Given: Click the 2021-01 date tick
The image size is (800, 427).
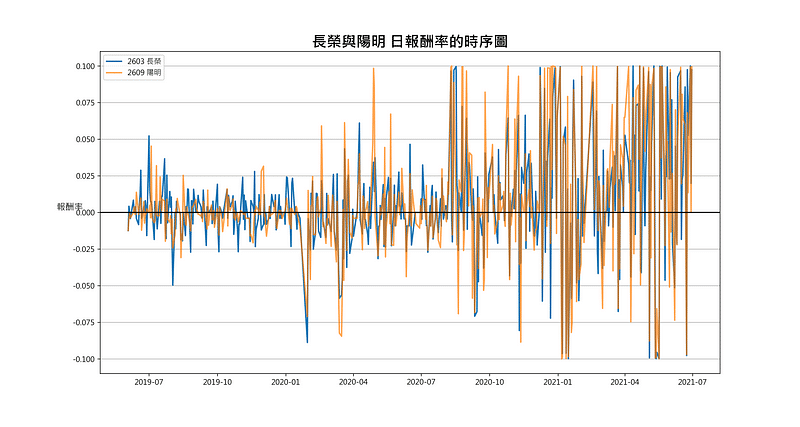Looking at the screenshot, I should tap(557, 382).
